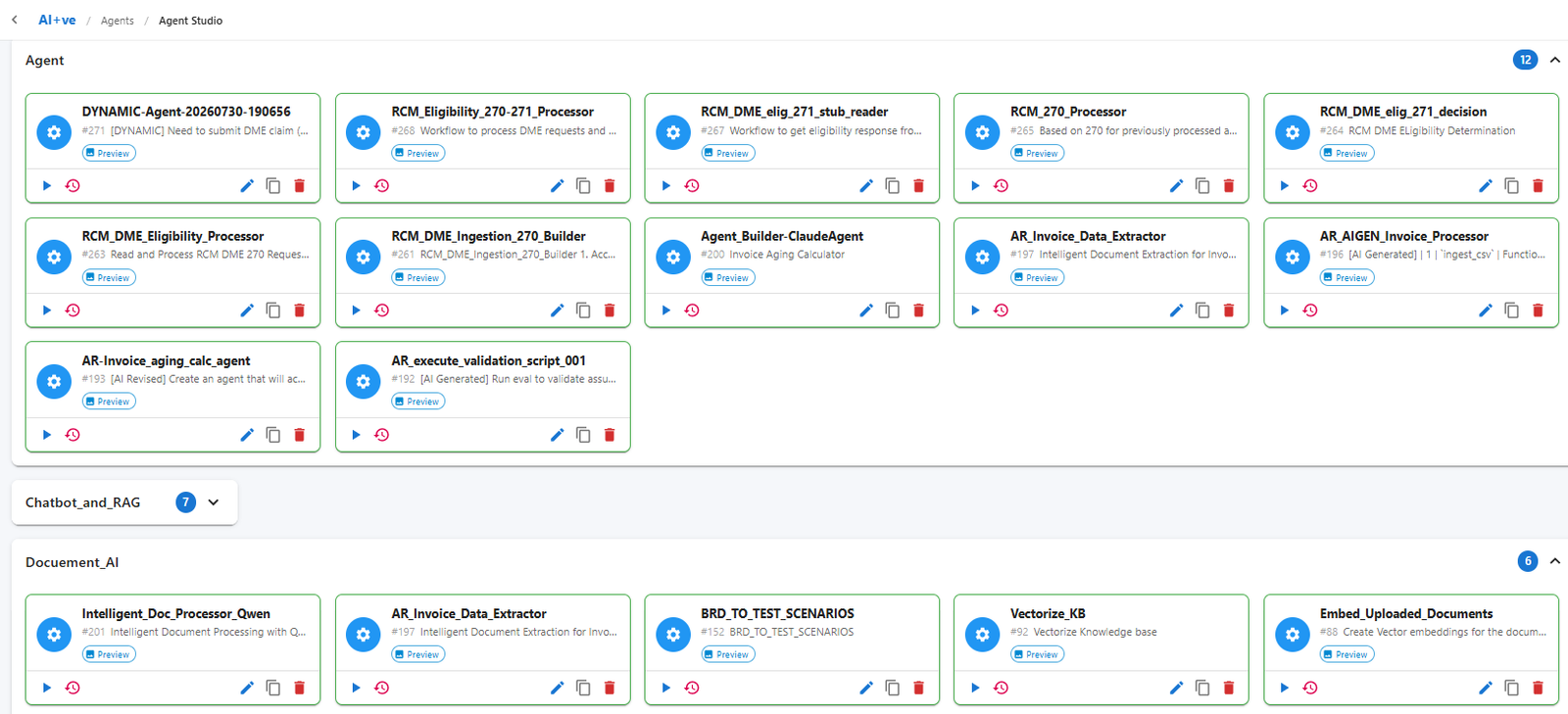This screenshot has height=714, width=1568.
Task: Open the AI+ve home breadcrumb
Action: pyautogui.click(x=57, y=20)
